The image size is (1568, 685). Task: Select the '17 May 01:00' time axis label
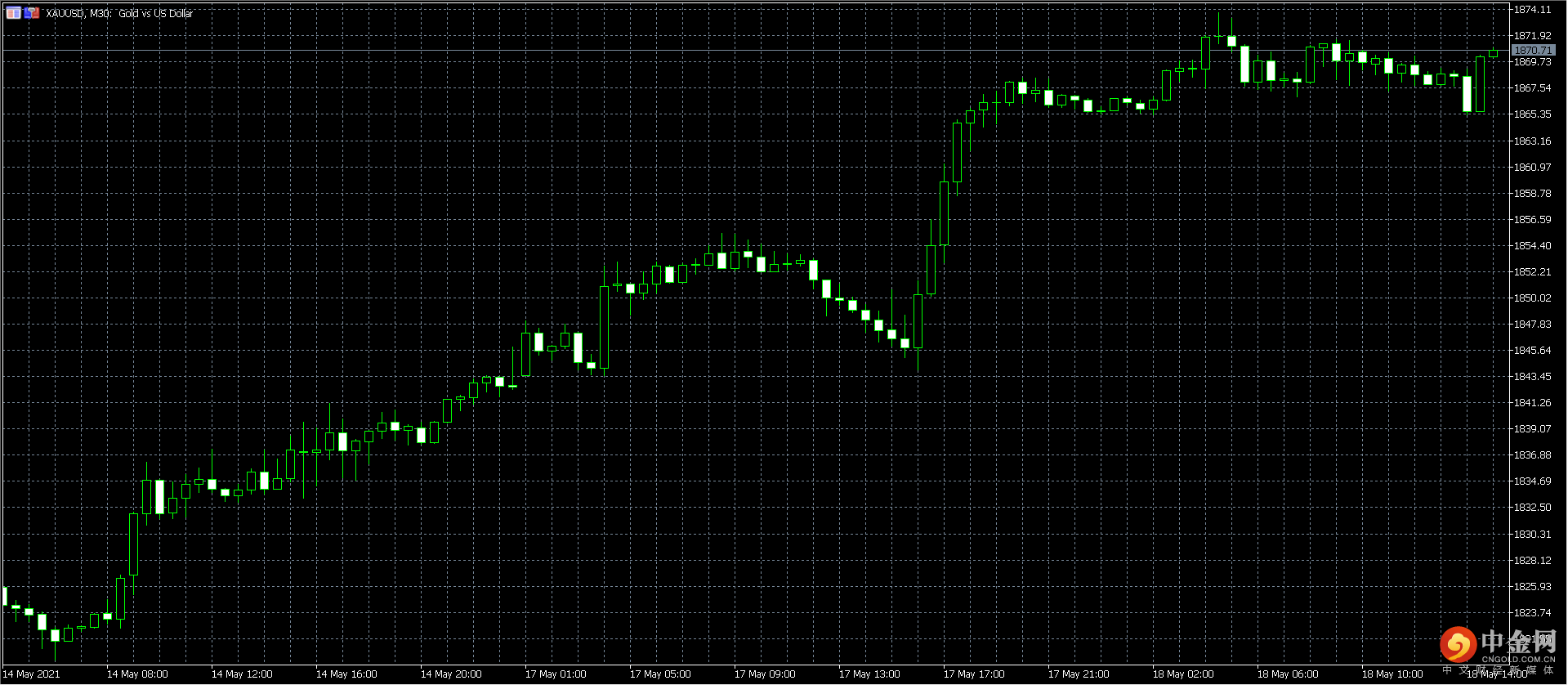[556, 674]
